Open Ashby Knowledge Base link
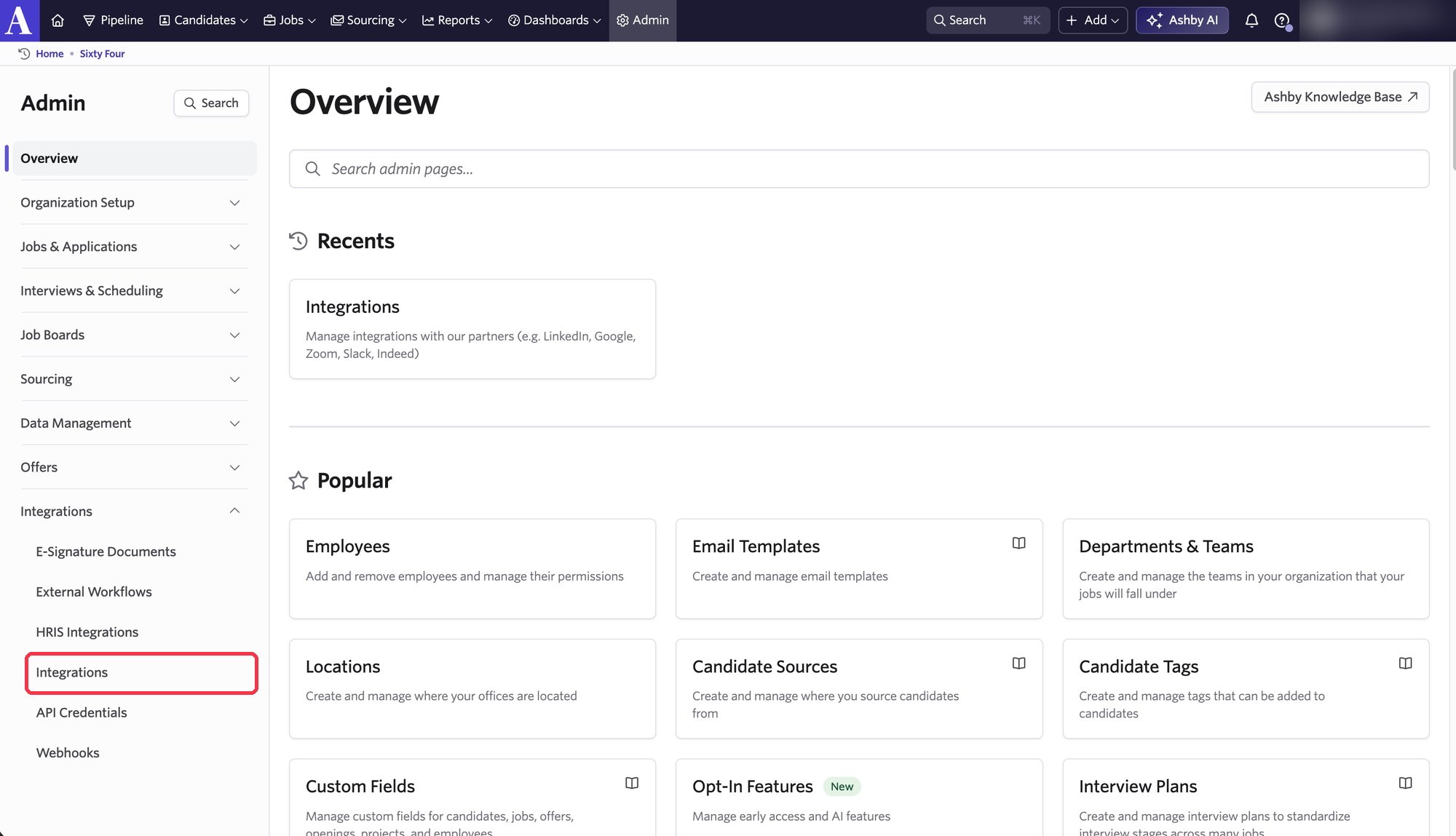The image size is (1456, 836). pyautogui.click(x=1340, y=97)
